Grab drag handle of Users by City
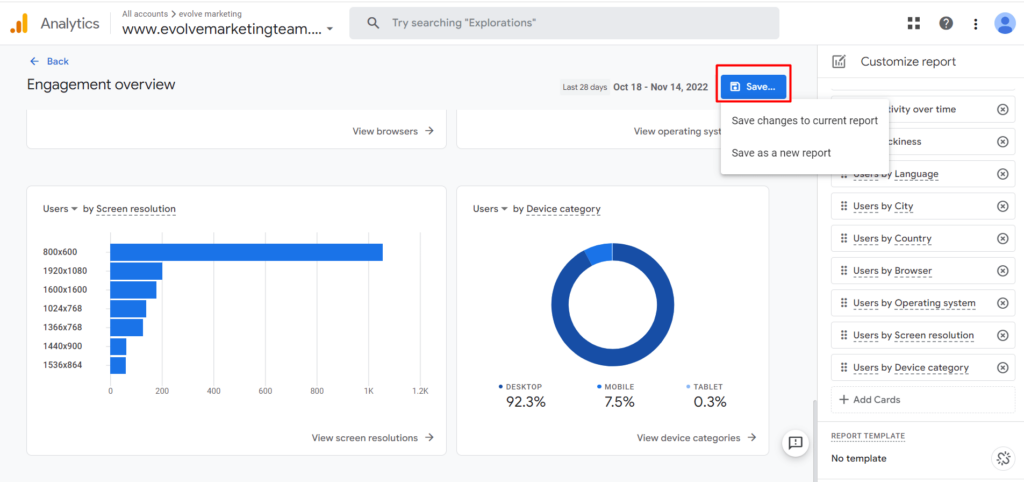 [x=844, y=206]
